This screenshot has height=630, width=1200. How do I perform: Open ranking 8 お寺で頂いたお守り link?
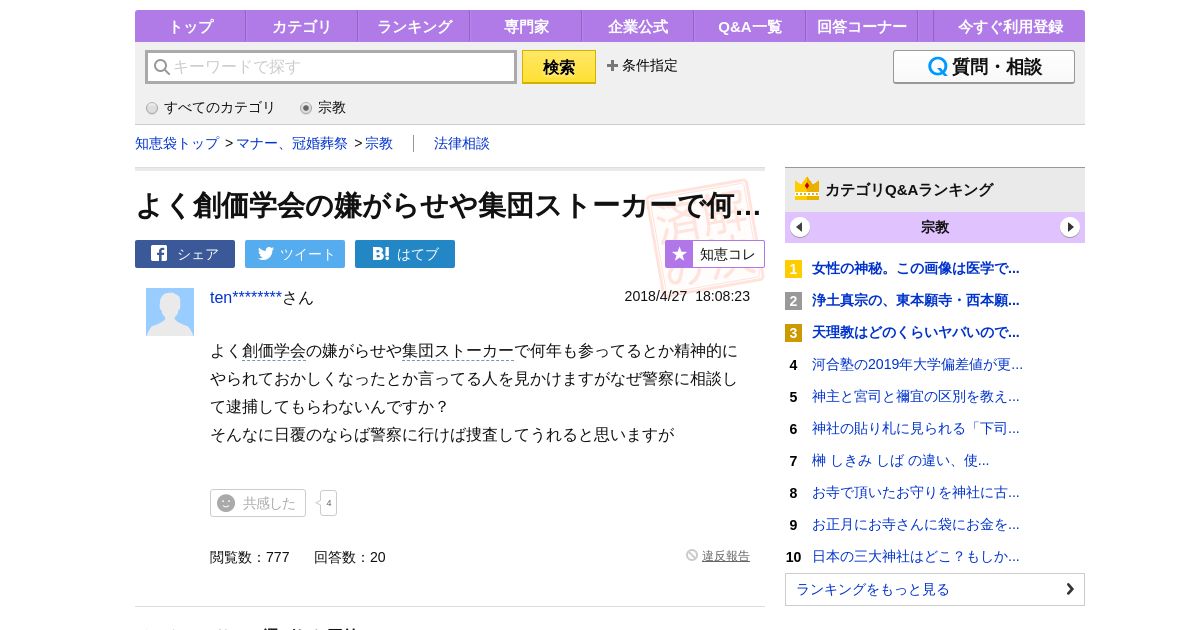916,492
